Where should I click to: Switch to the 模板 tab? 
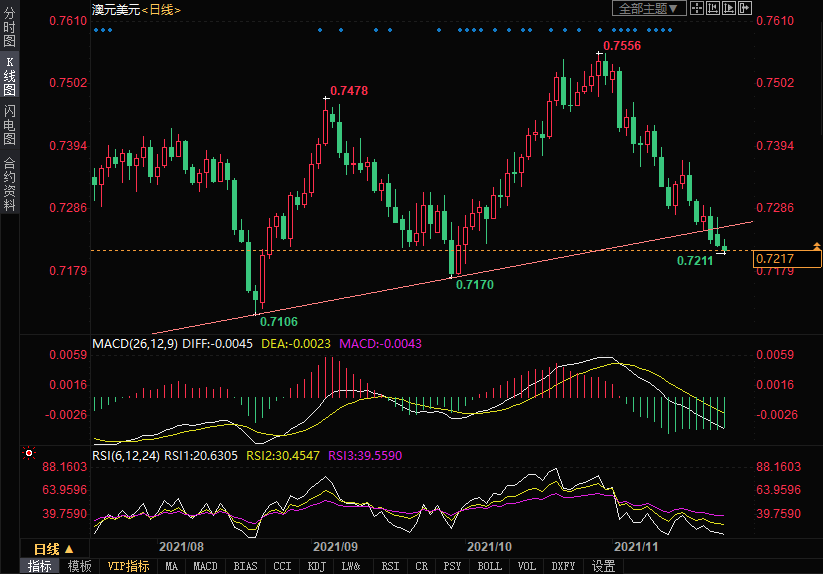pos(80,566)
